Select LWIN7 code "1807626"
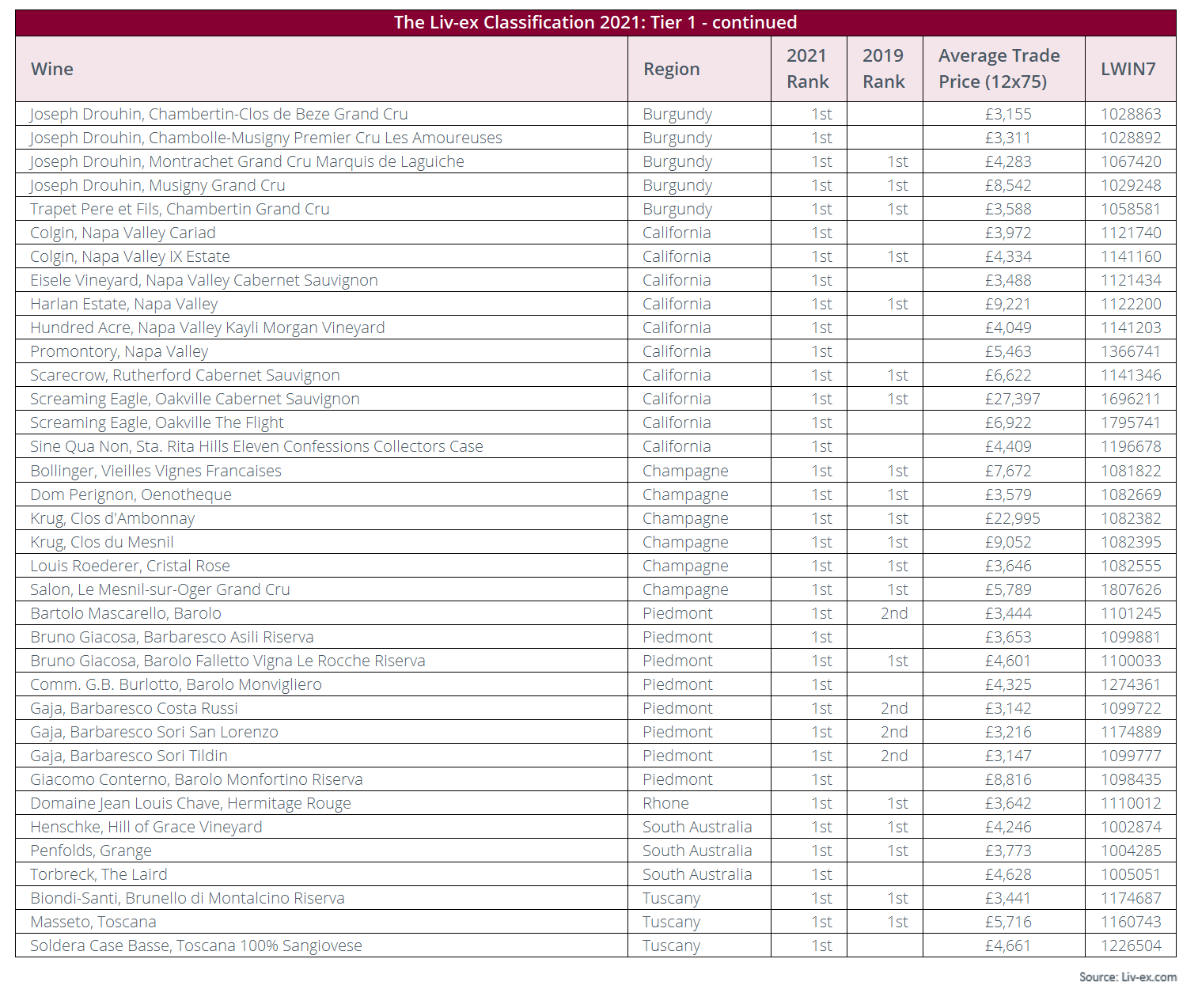Screen dimensions: 1198x1008 tap(1131, 589)
